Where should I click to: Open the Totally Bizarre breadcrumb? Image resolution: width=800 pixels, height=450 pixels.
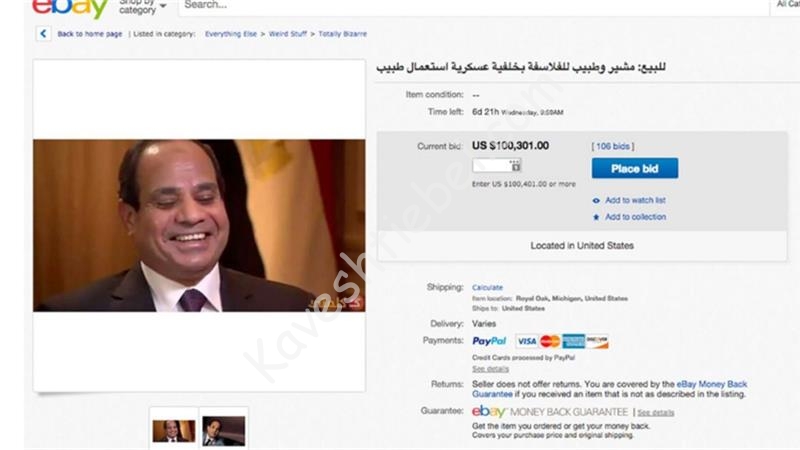pos(342,34)
